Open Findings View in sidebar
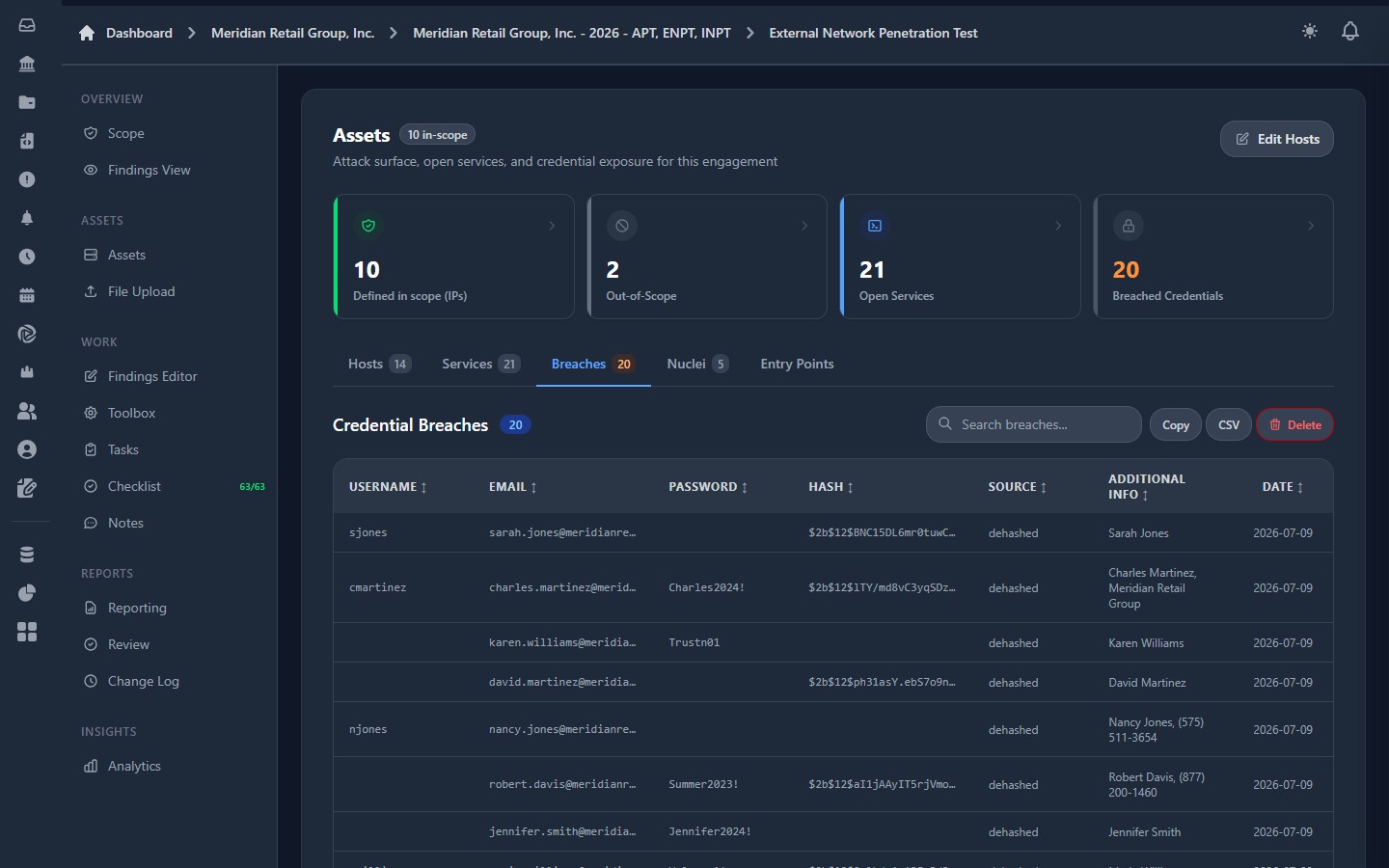 174,170
